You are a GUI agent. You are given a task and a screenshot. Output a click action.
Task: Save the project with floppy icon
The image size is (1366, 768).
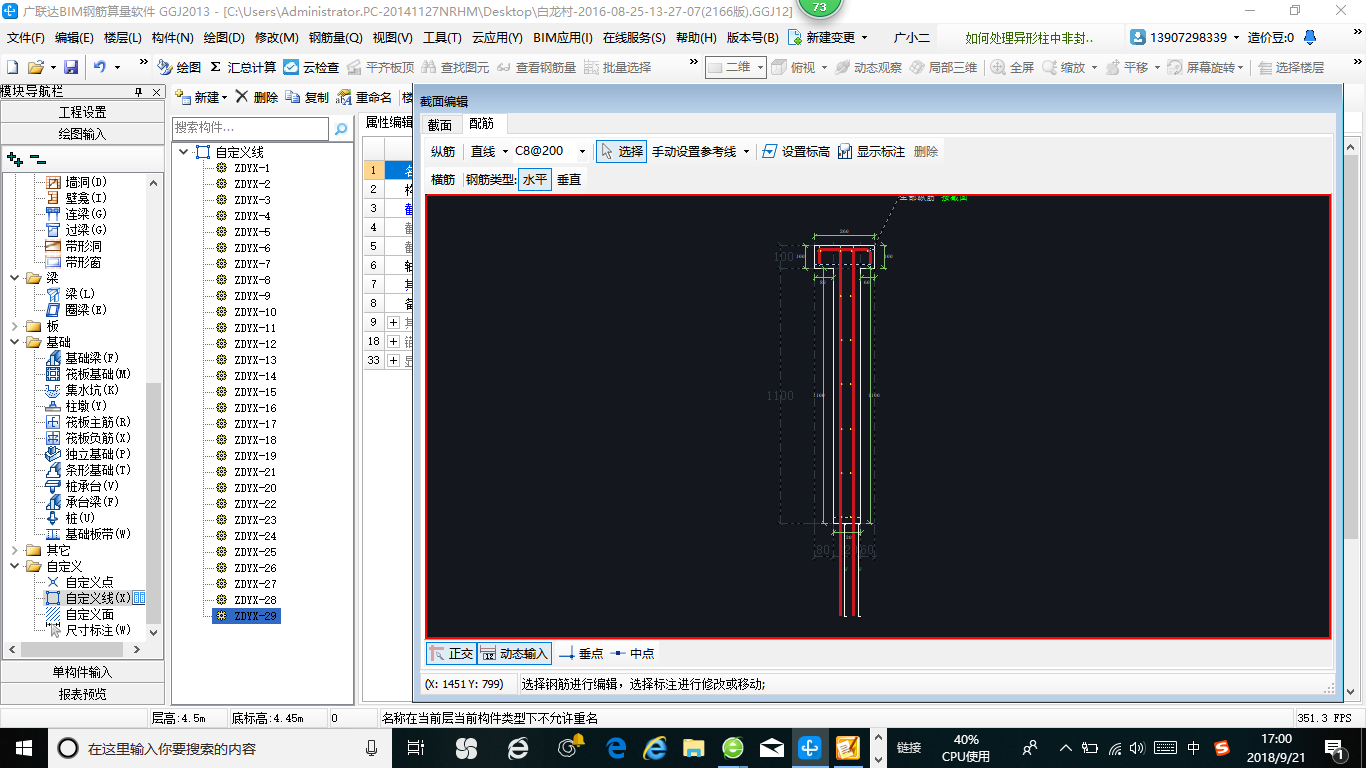click(x=71, y=67)
